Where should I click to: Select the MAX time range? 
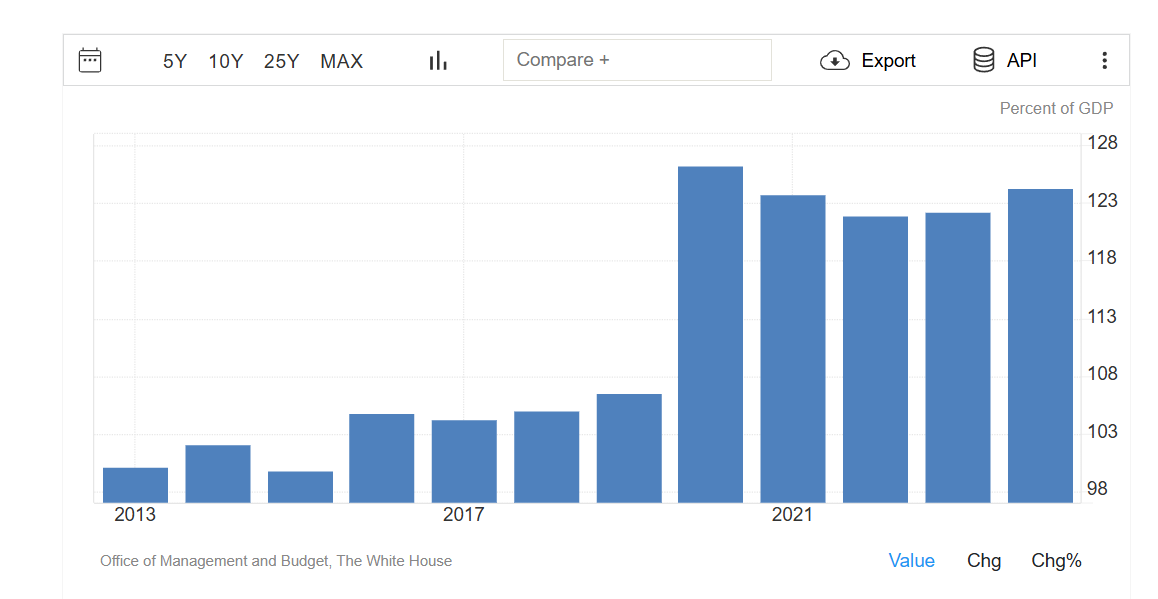tap(341, 61)
